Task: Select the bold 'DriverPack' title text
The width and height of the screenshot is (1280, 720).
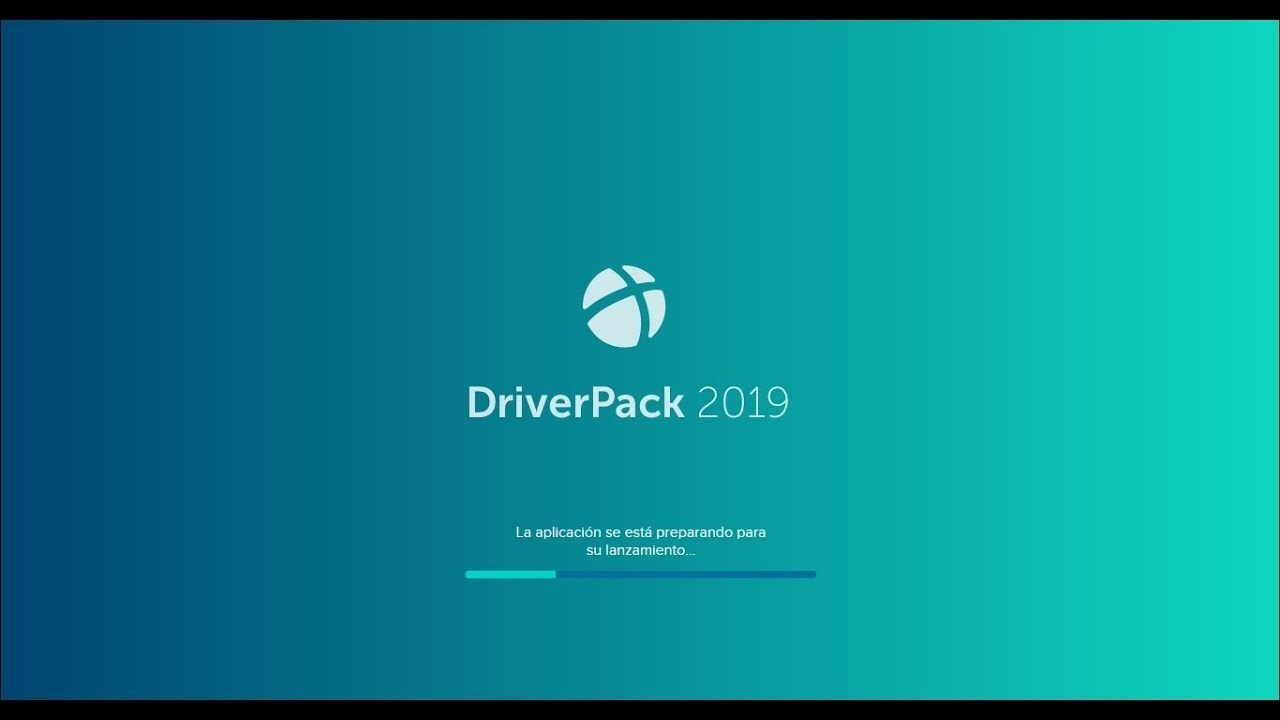Action: click(575, 401)
